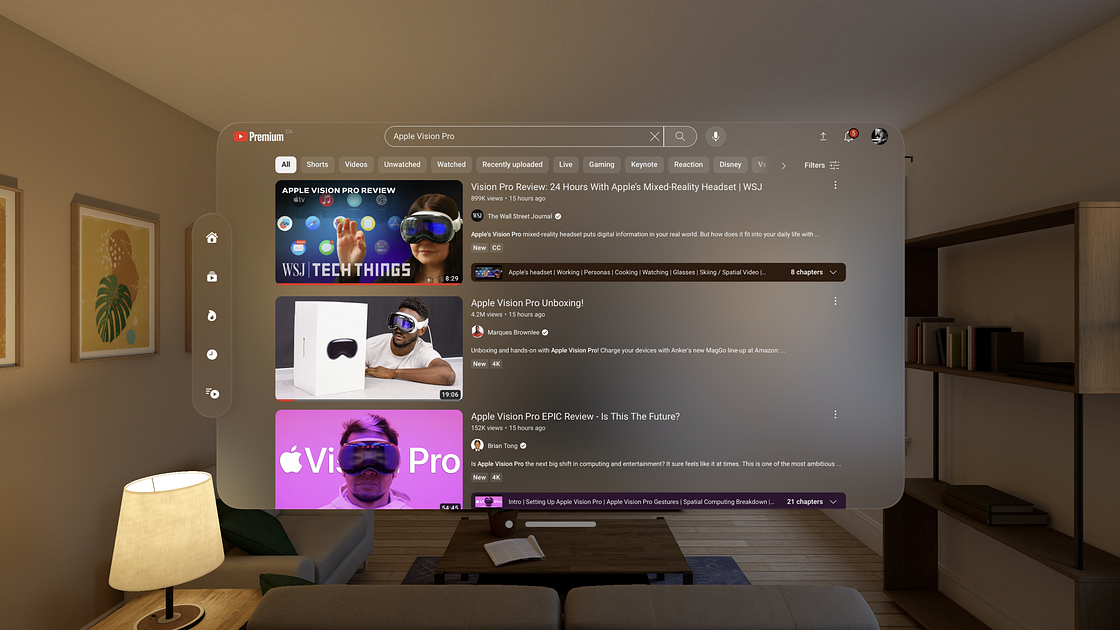The height and width of the screenshot is (630, 1120).
Task: Open more options for the EPIC Review video
Action: pos(835,415)
